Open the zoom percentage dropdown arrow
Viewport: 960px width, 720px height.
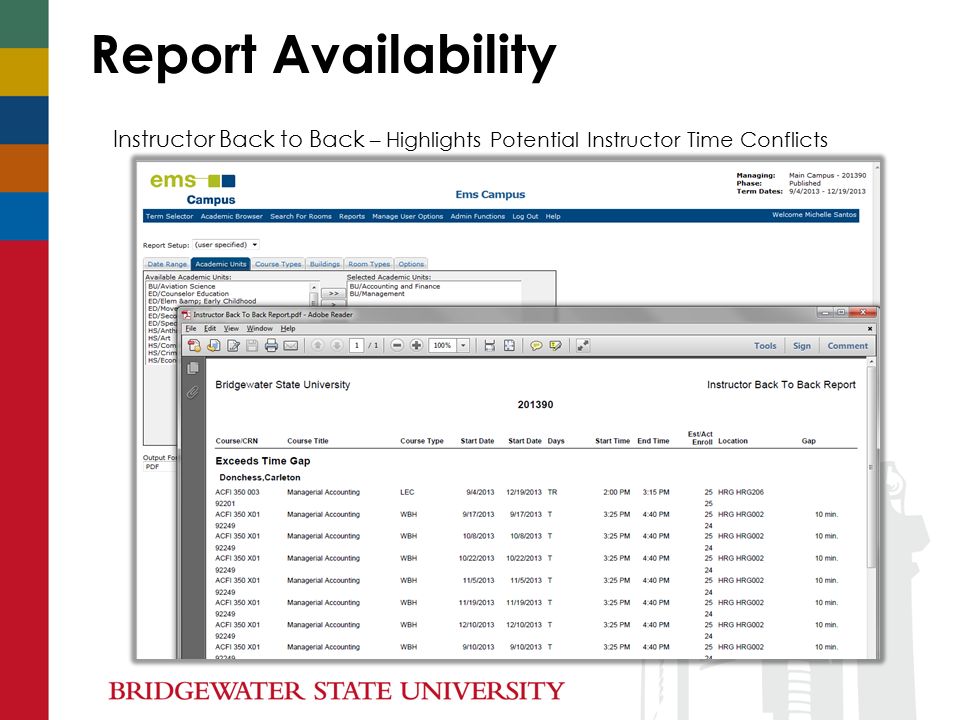coord(463,345)
